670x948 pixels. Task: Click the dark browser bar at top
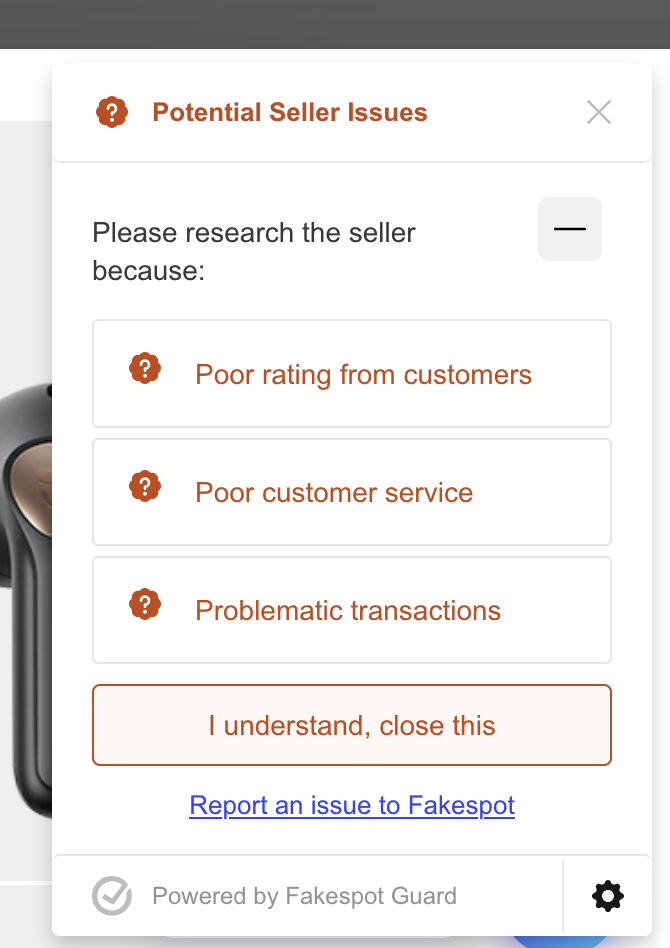(335, 24)
